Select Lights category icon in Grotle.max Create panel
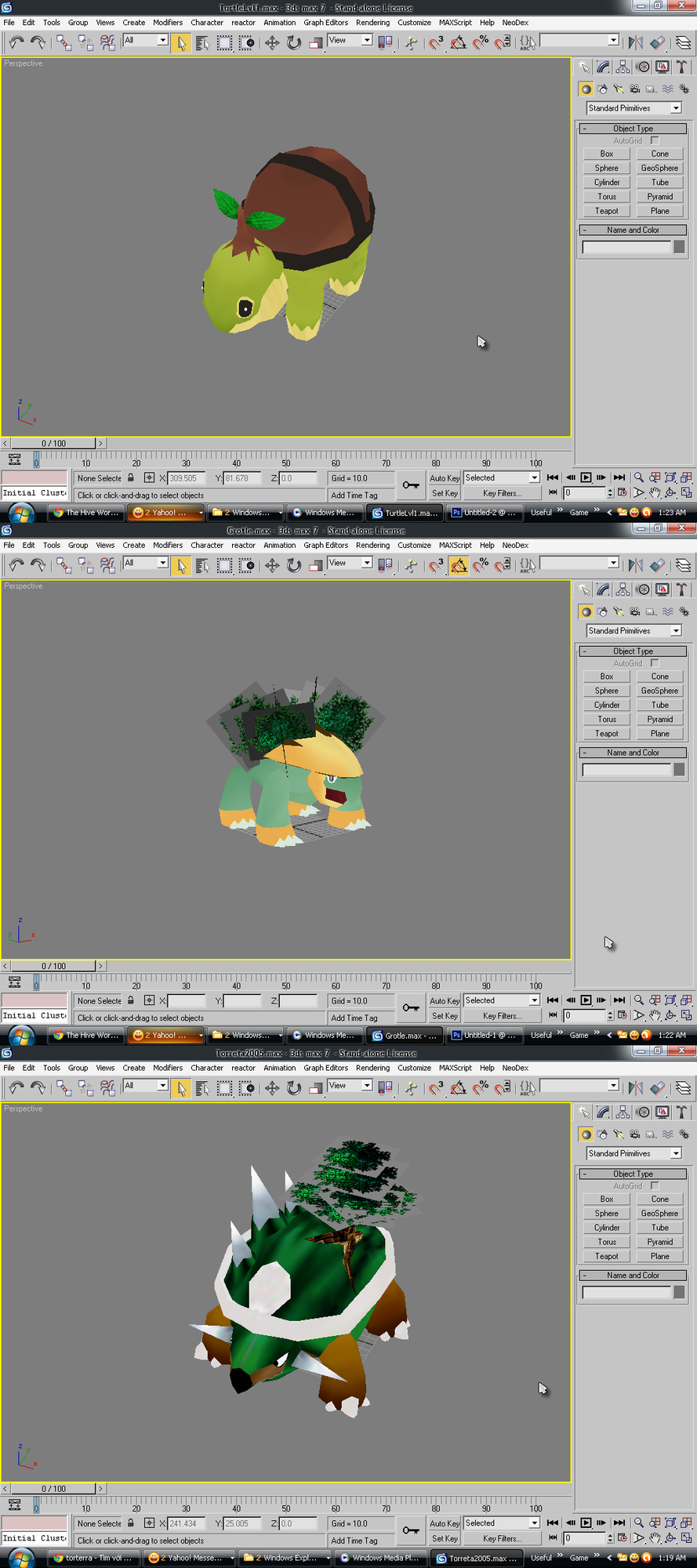The height and width of the screenshot is (1568, 697). 619,612
